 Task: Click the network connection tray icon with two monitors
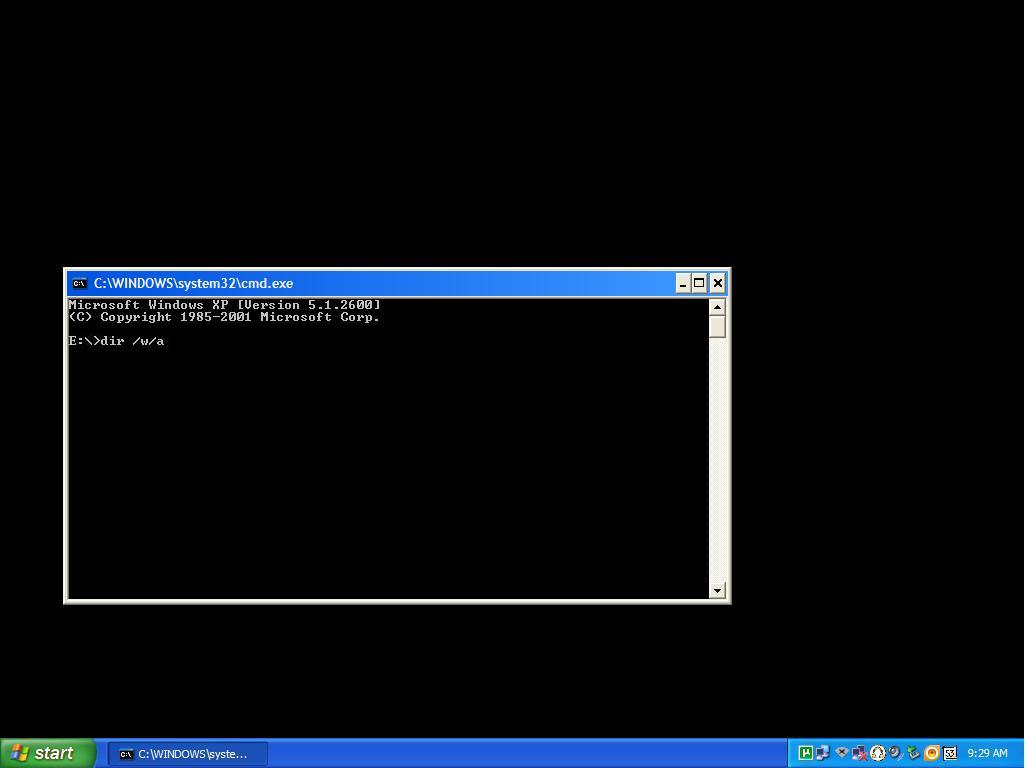[822, 753]
